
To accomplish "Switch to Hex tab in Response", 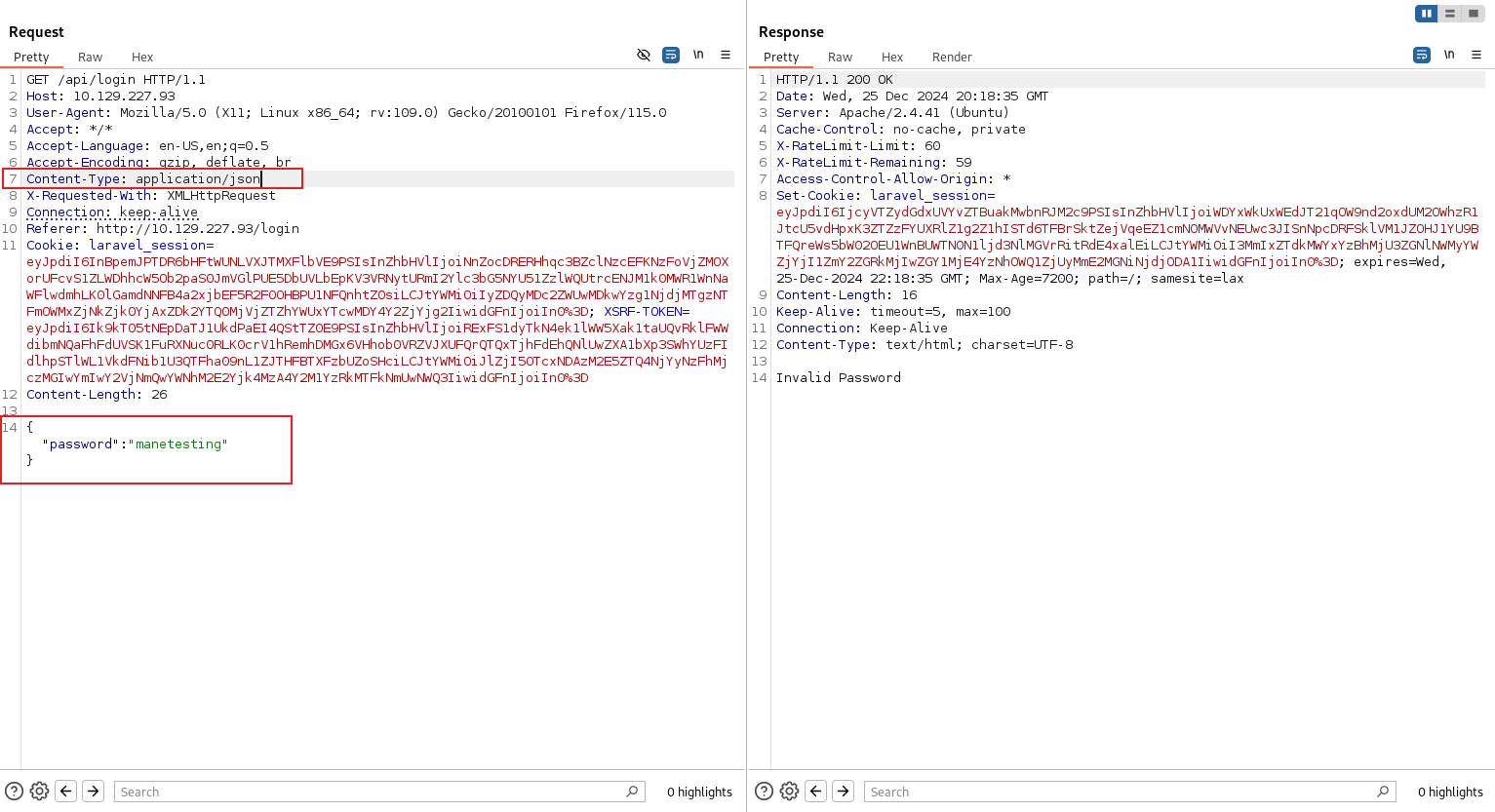I will point(892,58).
